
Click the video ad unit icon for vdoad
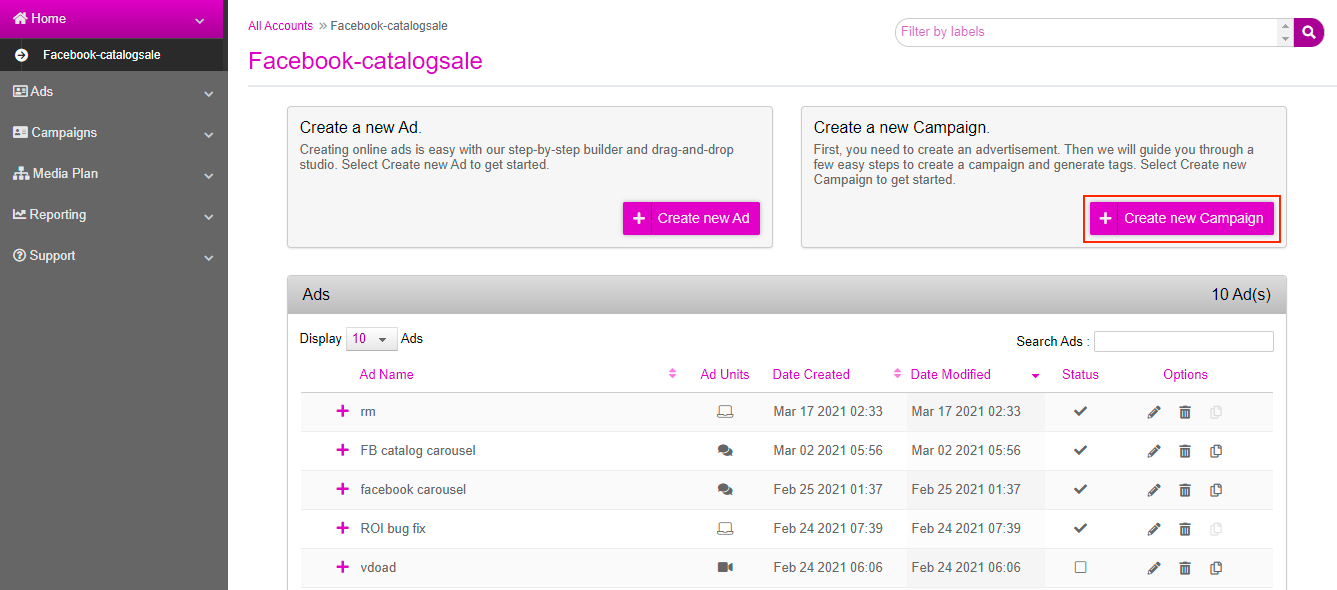coord(725,567)
